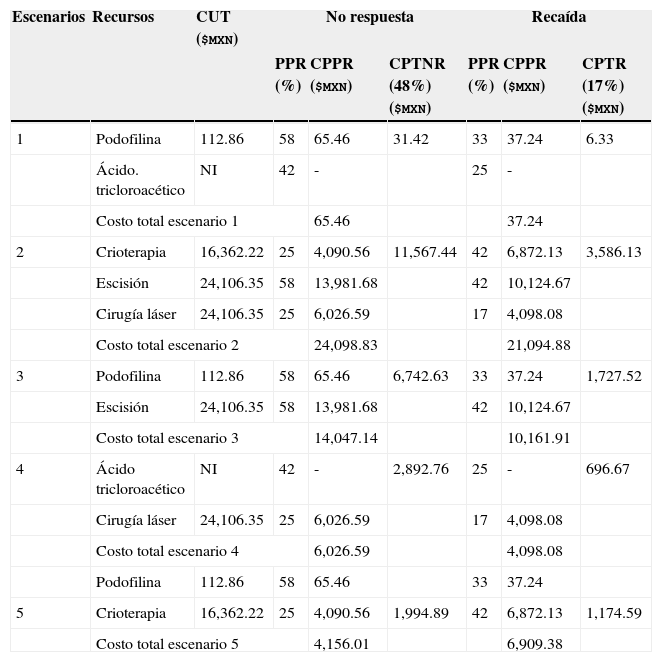Select the 14,047.14 total cell
Viewport: 662px width, 662px height.
(346, 439)
